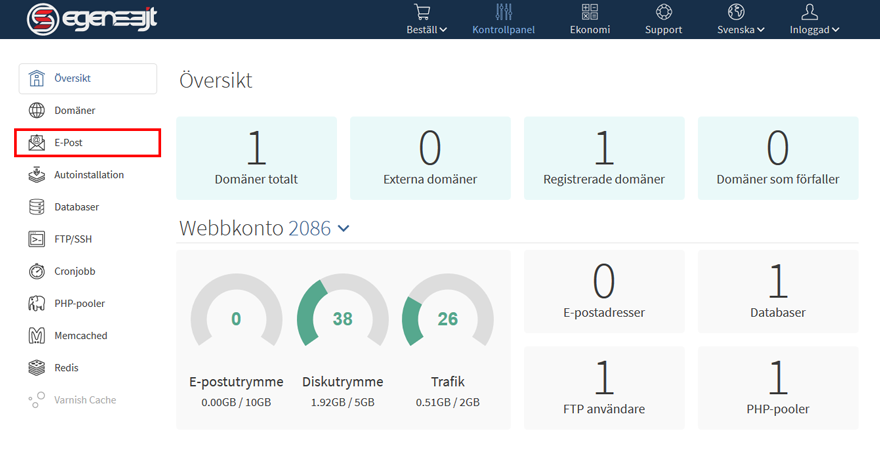Click the Kontrollpanel sliders icon
The height and width of the screenshot is (453, 880).
point(503,12)
